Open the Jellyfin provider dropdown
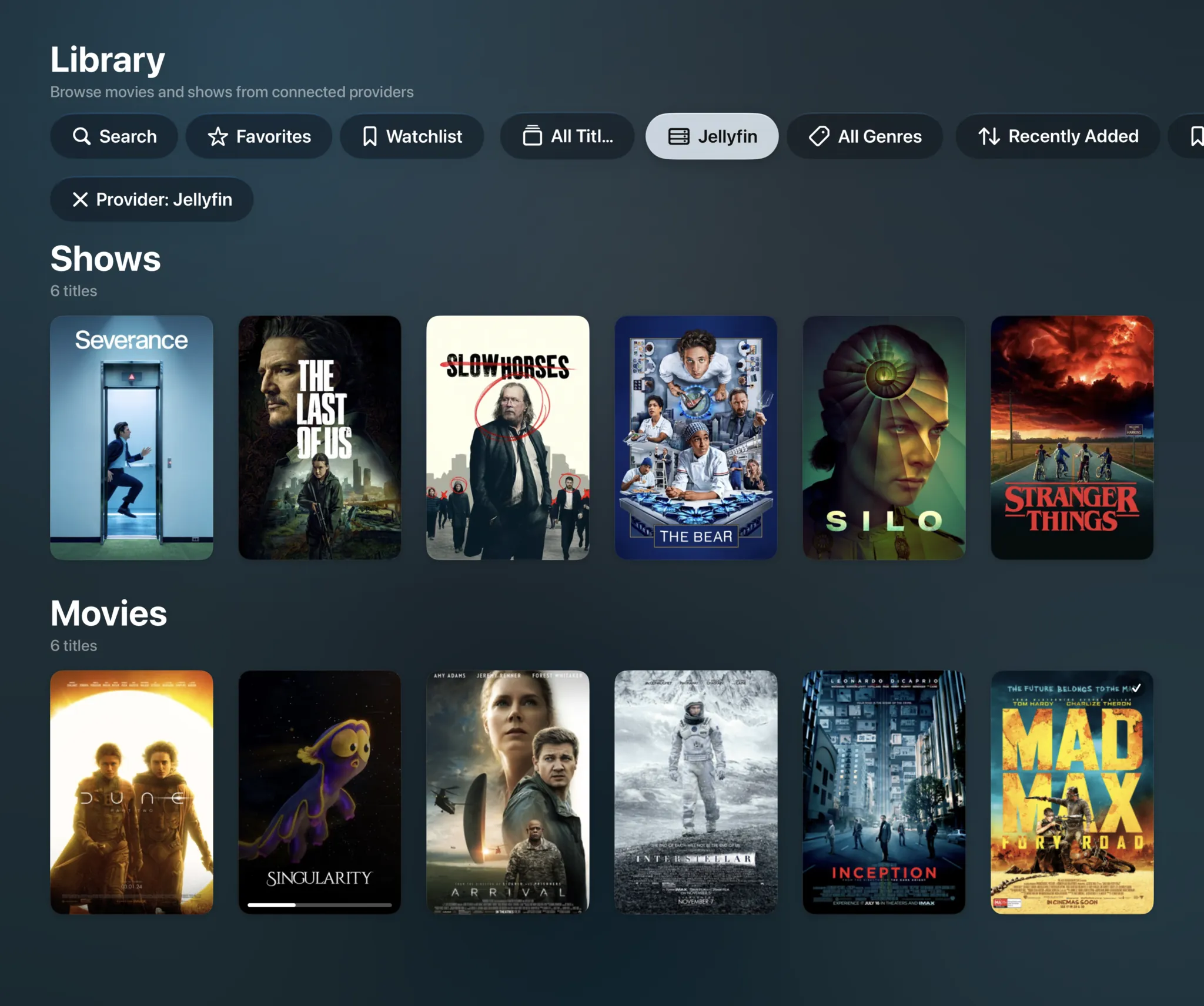This screenshot has width=1204, height=1006. 713,136
